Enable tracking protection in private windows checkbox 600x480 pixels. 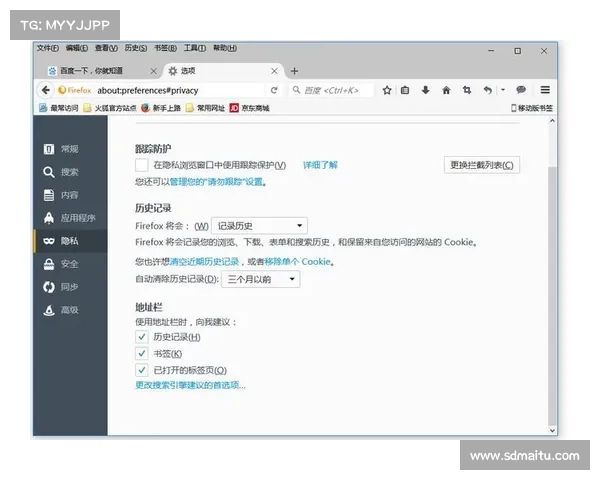pyautogui.click(x=142, y=165)
